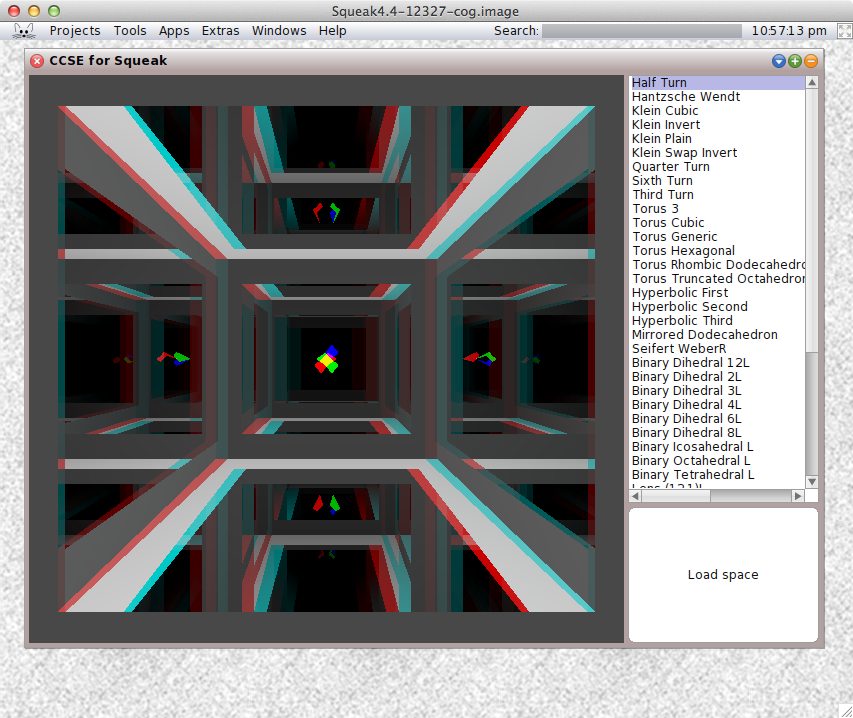Expand the Windows menu
The width and height of the screenshot is (853, 718).
coord(279,31)
